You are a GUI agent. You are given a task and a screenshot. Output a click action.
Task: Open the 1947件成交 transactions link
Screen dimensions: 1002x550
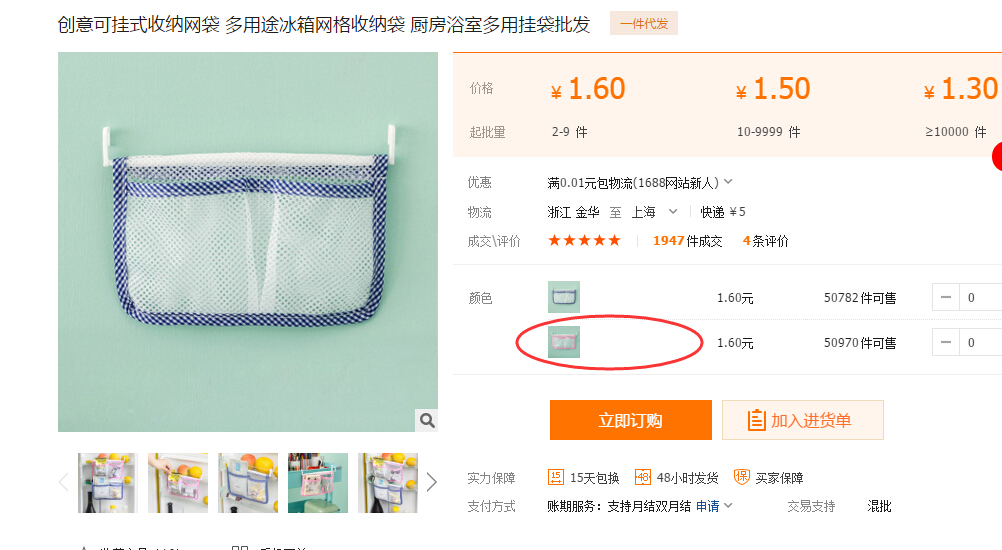click(687, 241)
